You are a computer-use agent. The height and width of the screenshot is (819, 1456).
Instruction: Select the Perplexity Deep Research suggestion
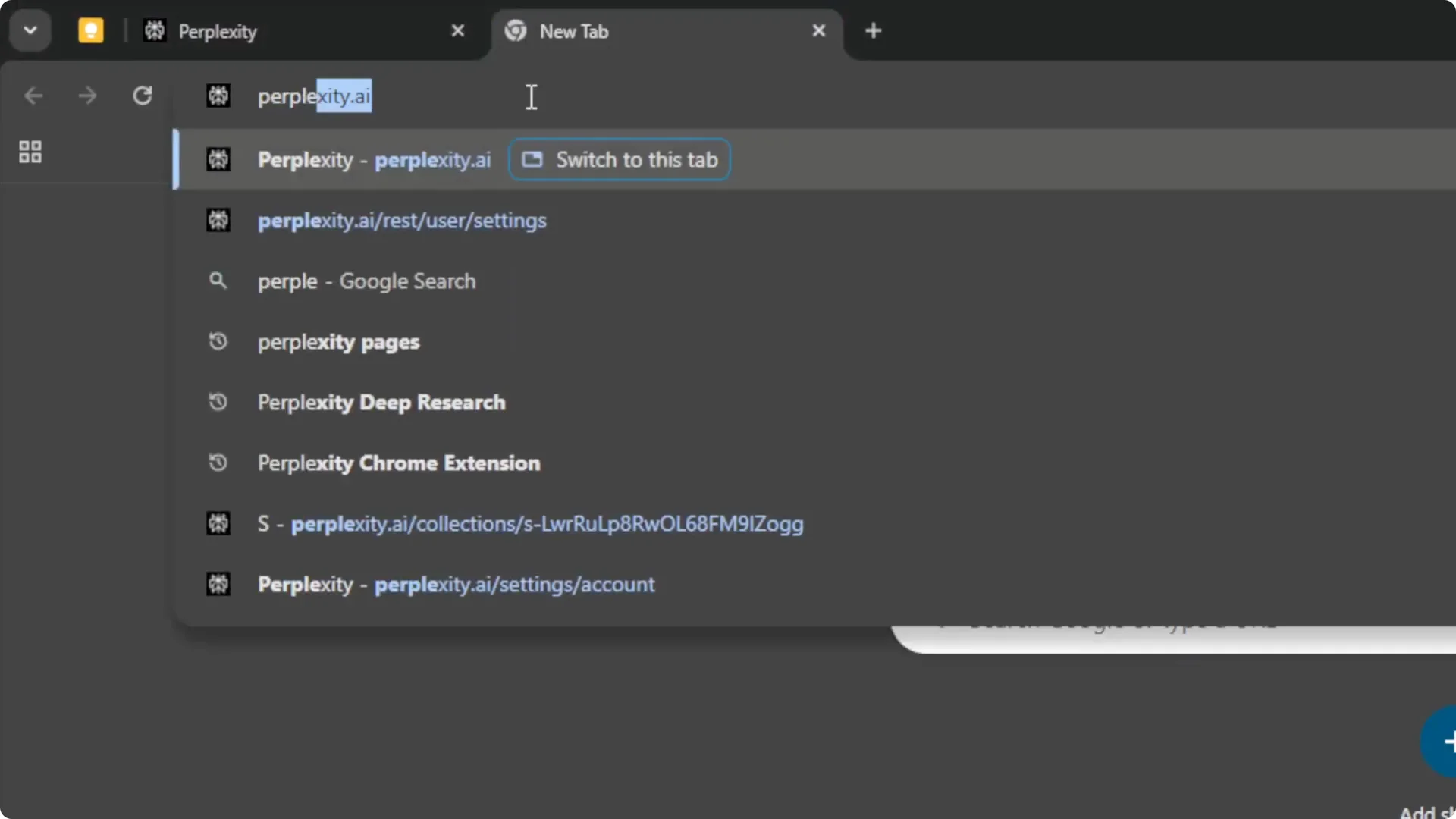(x=381, y=402)
